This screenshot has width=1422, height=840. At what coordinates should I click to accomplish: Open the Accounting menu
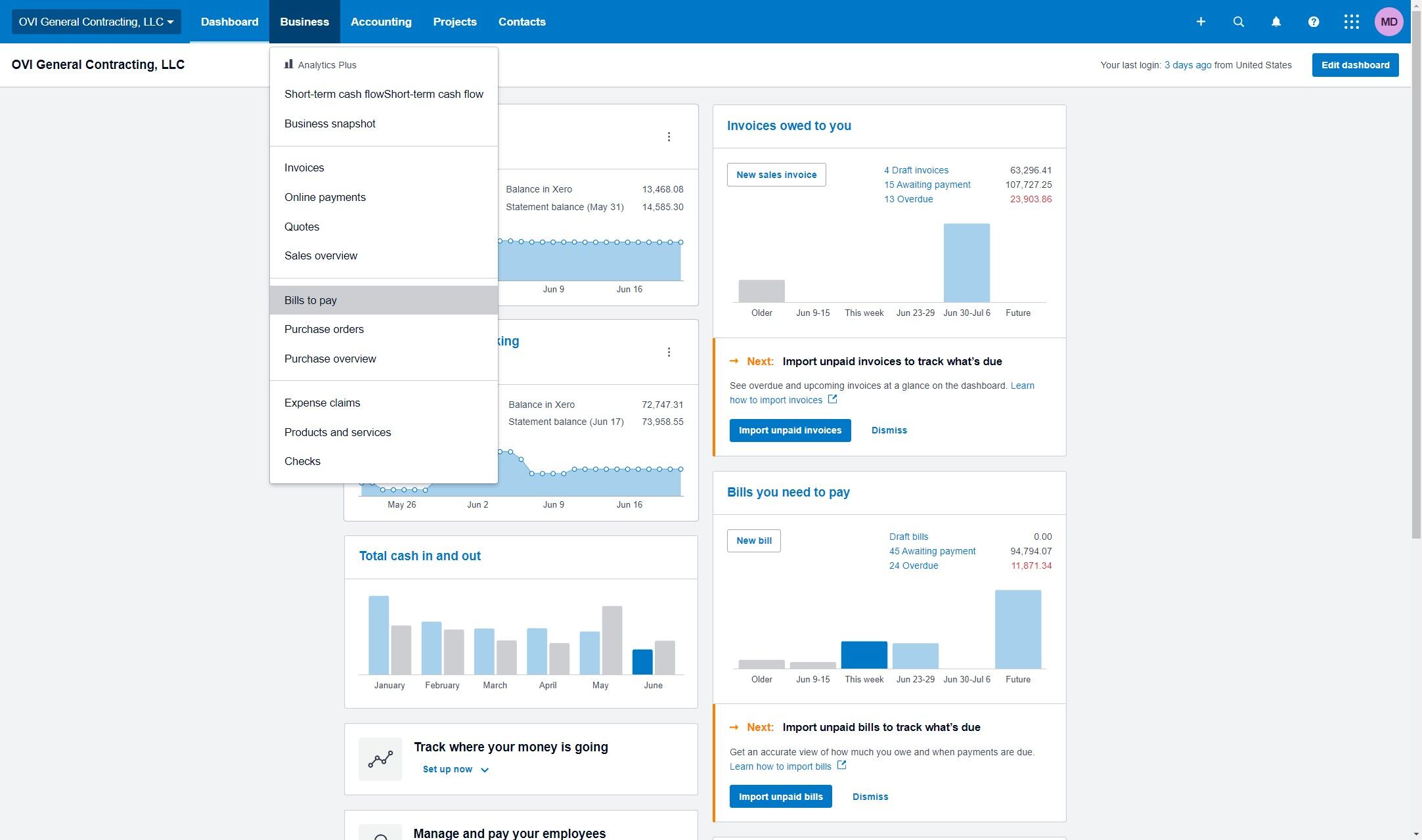pos(381,22)
